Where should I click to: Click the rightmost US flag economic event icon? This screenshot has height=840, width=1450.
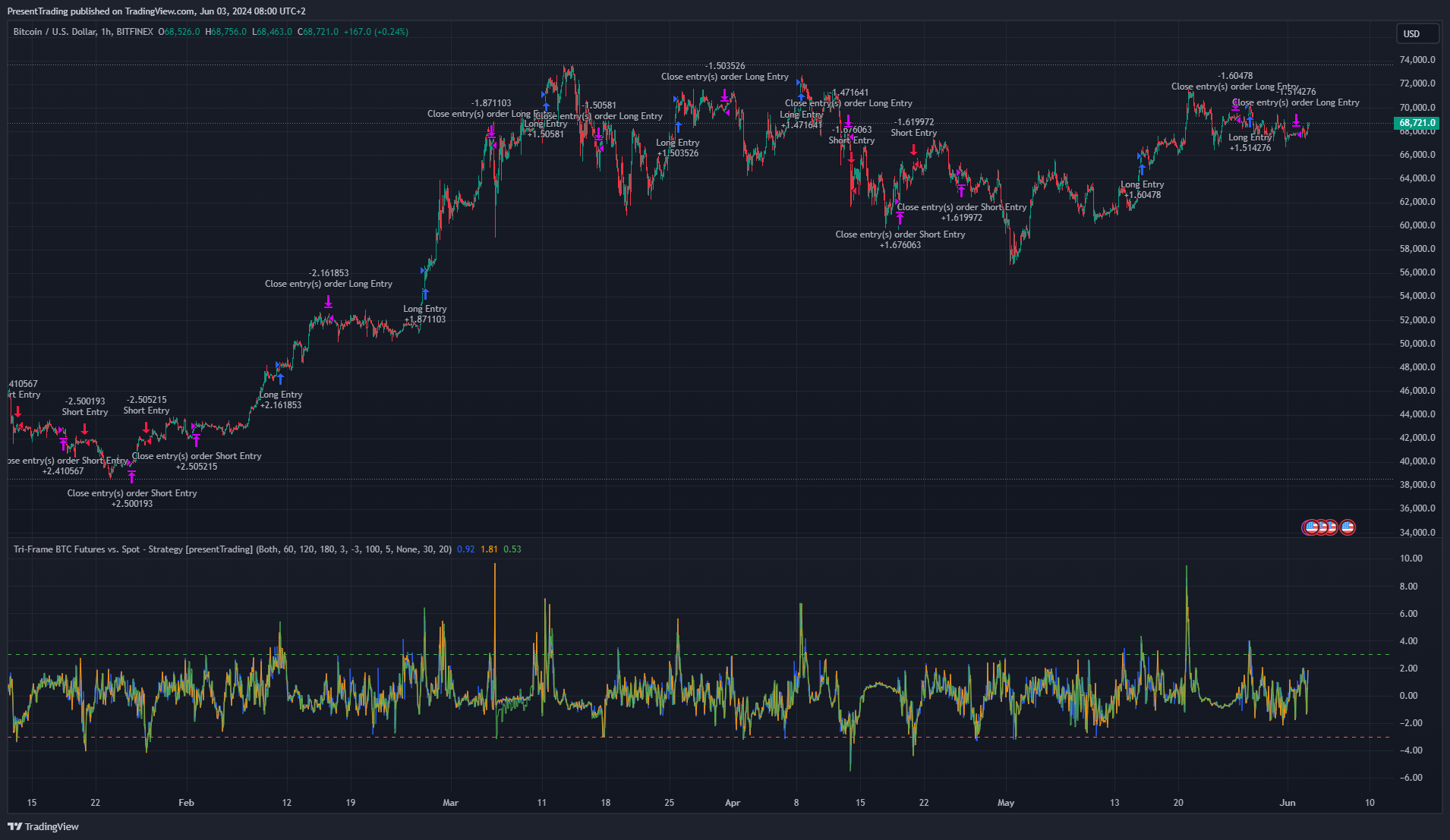[1348, 527]
